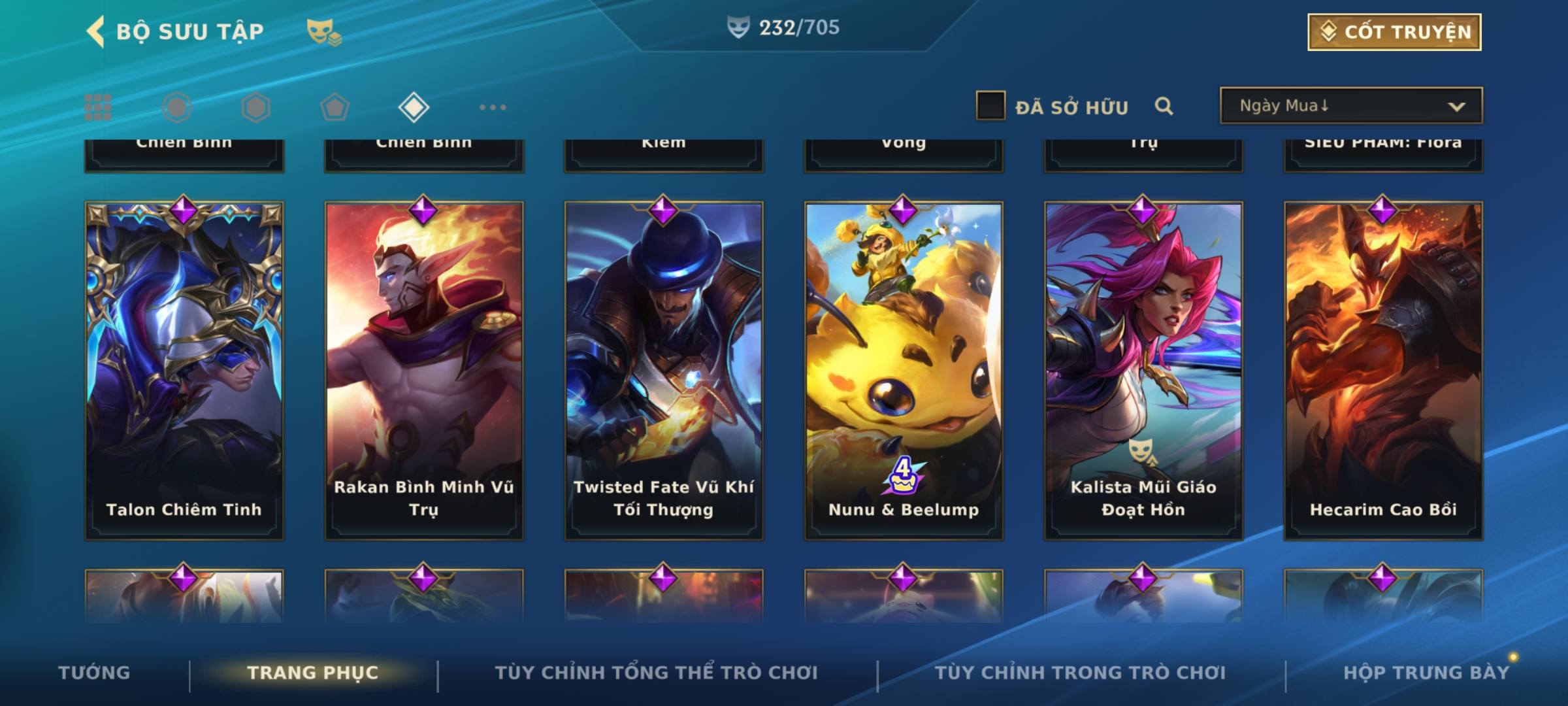Image resolution: width=1568 pixels, height=706 pixels.
Task: Open the Kalista Mũi Giáo Đoạt Hồn skin
Action: pyautogui.click(x=1143, y=371)
